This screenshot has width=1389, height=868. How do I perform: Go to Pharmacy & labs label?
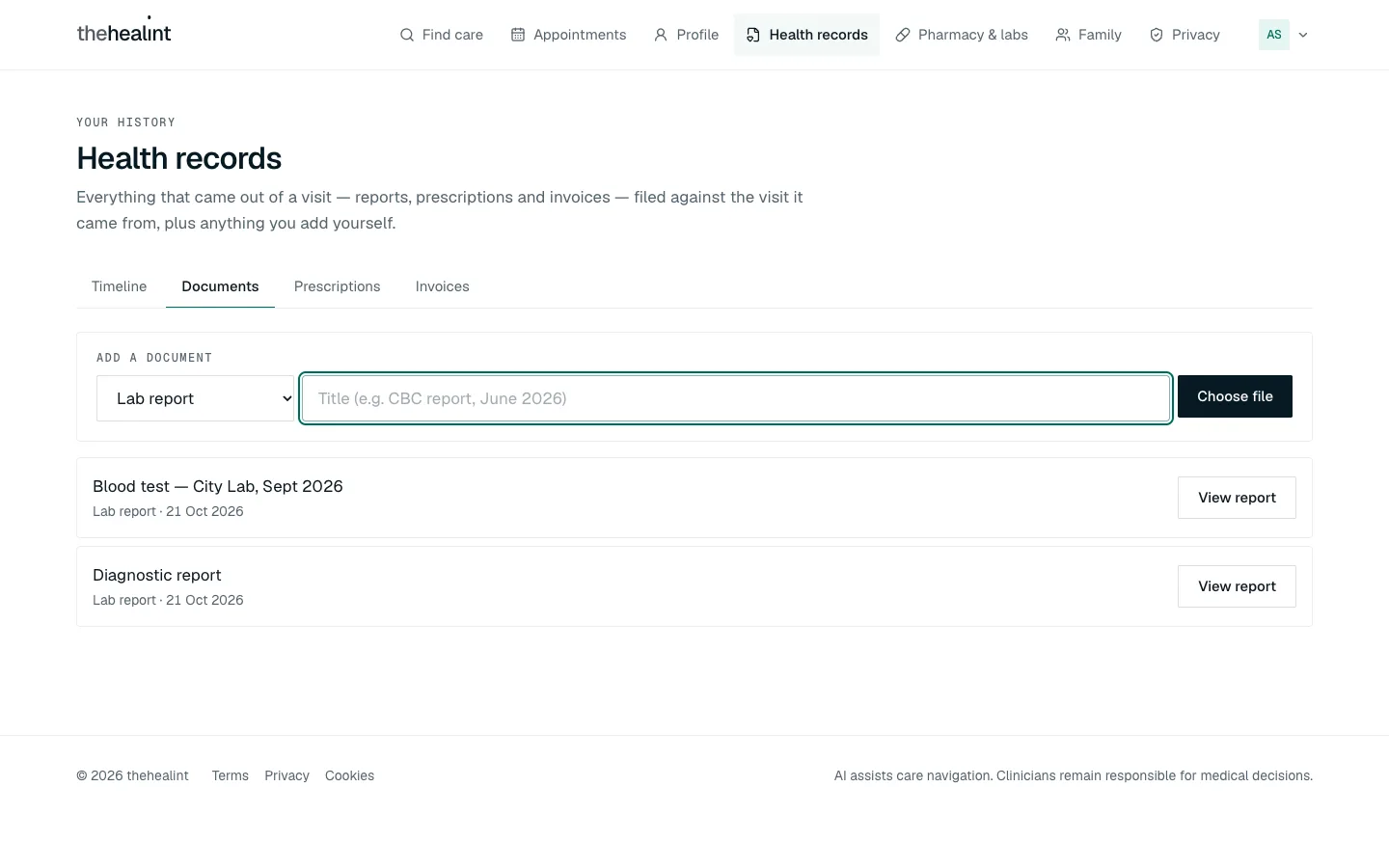pyautogui.click(x=973, y=35)
